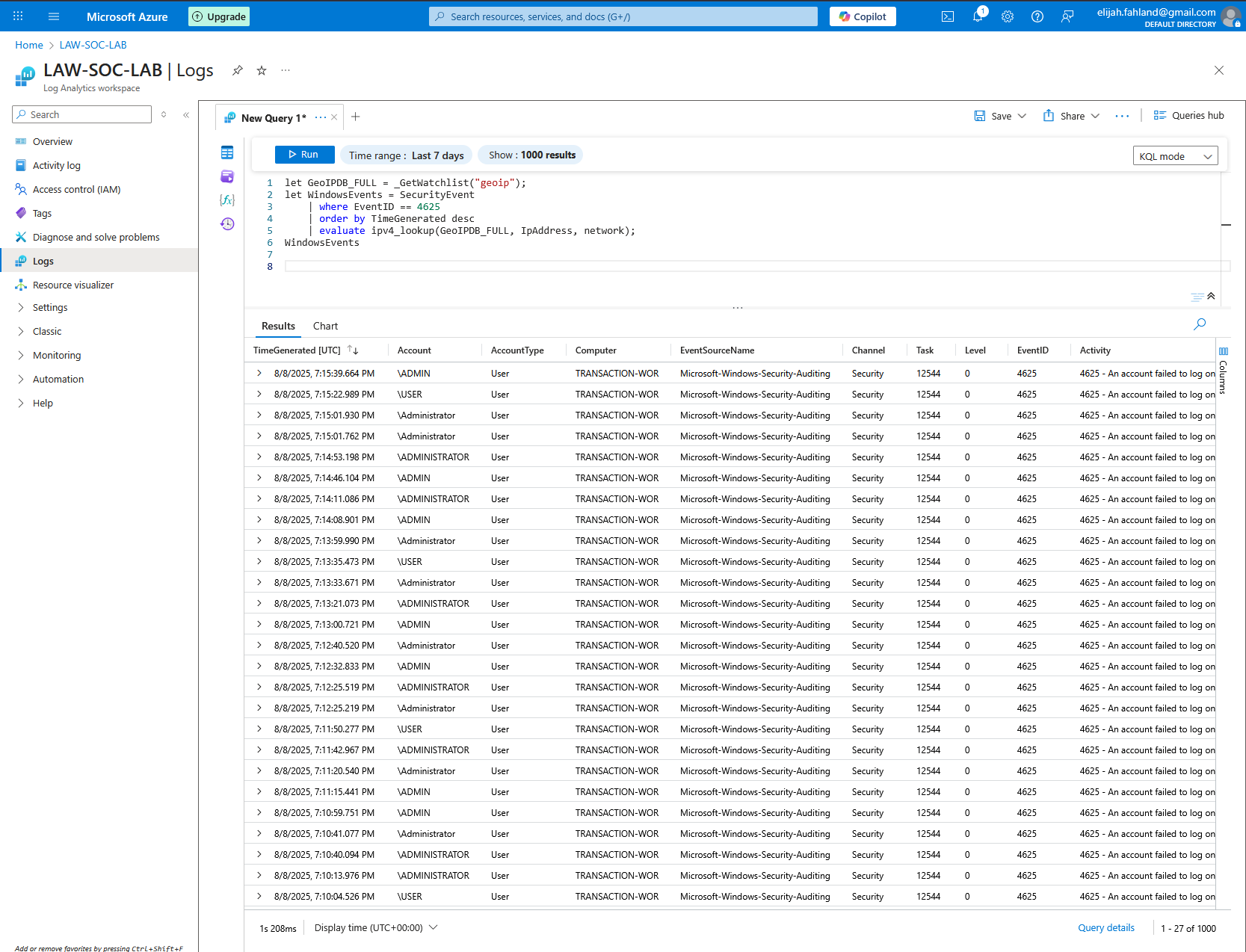The width and height of the screenshot is (1246, 952).
Task: Run the query
Action: (304, 155)
